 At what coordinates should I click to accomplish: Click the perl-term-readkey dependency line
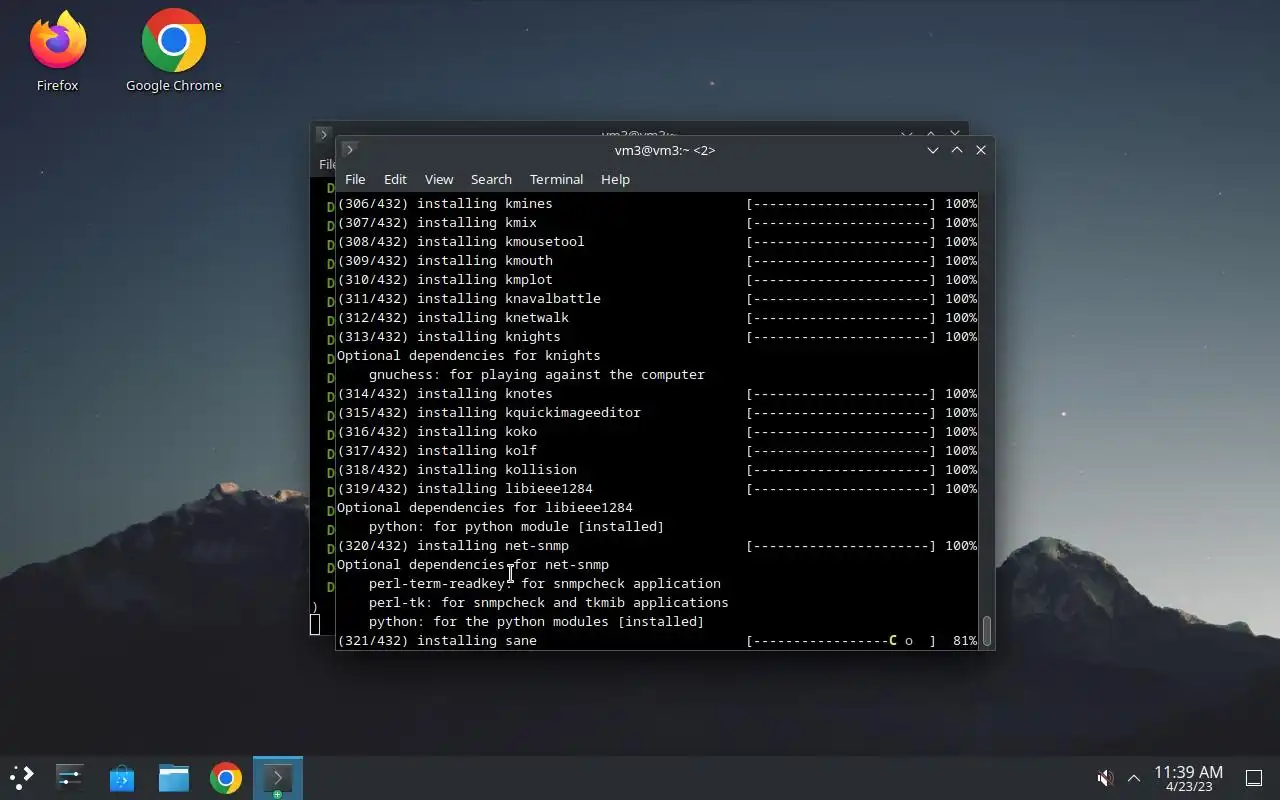[x=545, y=583]
